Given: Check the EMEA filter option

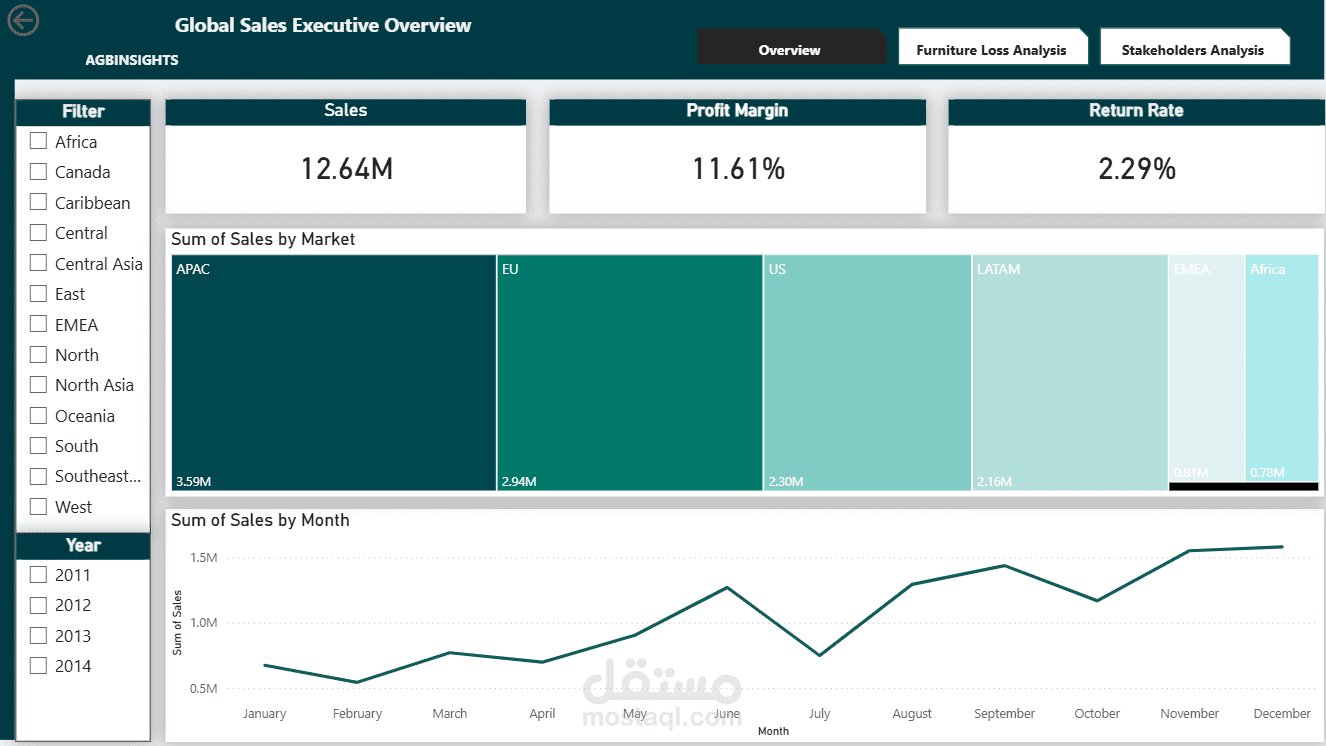Looking at the screenshot, I should 38,324.
